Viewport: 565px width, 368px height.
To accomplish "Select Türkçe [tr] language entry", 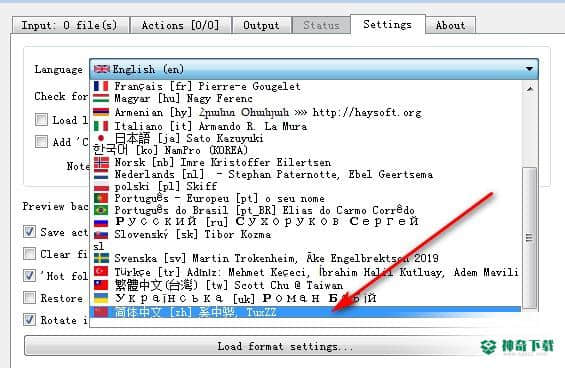I will pos(306,272).
